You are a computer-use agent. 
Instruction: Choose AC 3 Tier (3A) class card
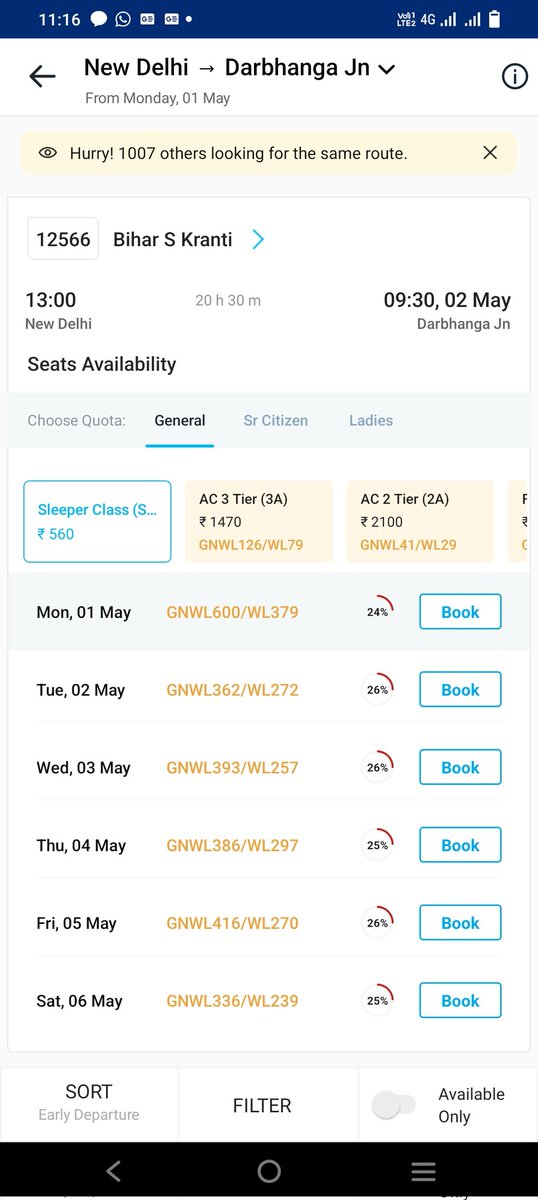[259, 521]
